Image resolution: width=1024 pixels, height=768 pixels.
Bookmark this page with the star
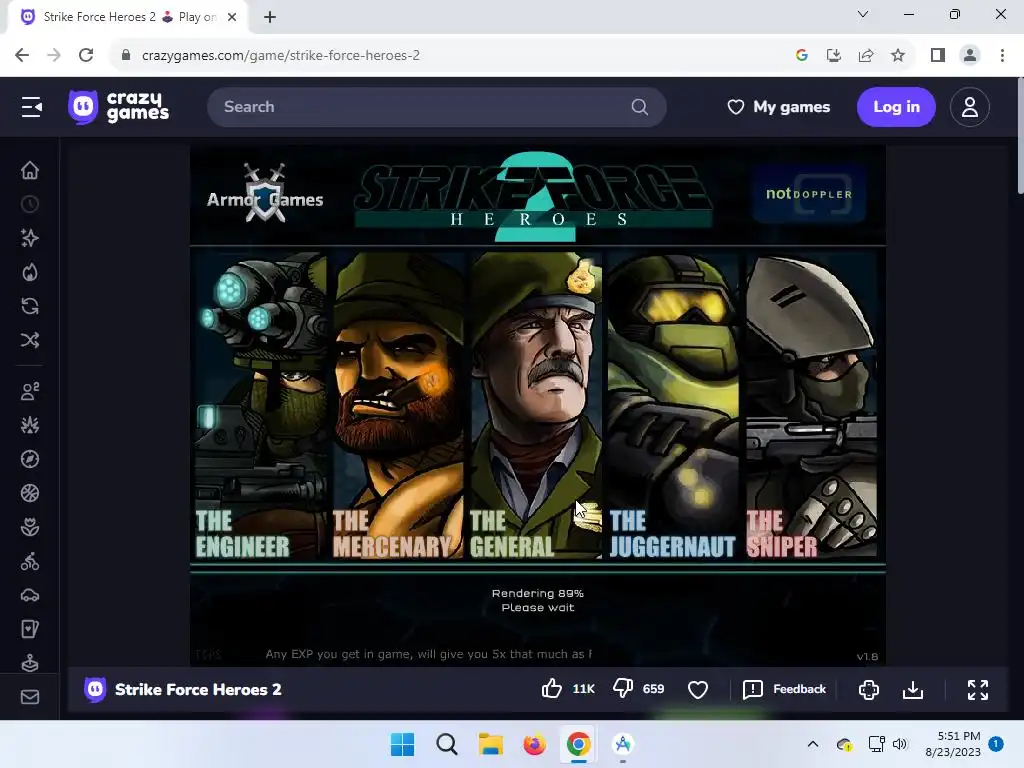click(898, 55)
